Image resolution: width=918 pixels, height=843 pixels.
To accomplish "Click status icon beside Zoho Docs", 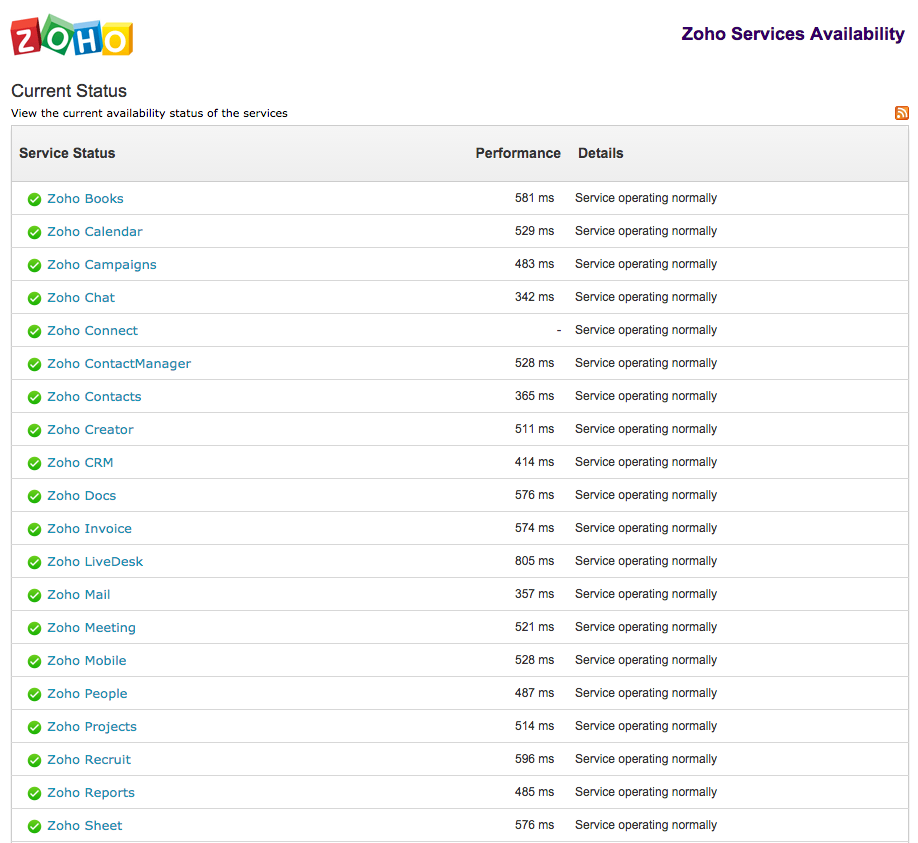I will tap(35, 496).
